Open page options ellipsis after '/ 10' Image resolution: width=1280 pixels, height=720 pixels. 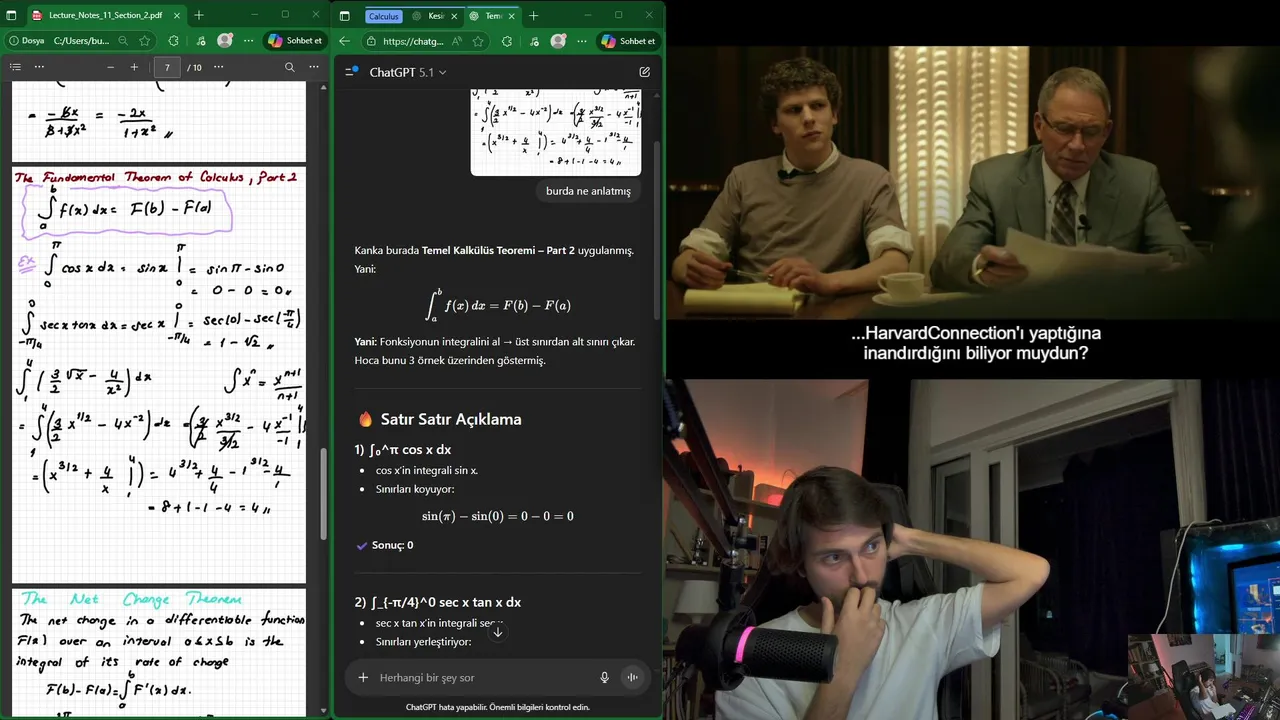(x=218, y=67)
